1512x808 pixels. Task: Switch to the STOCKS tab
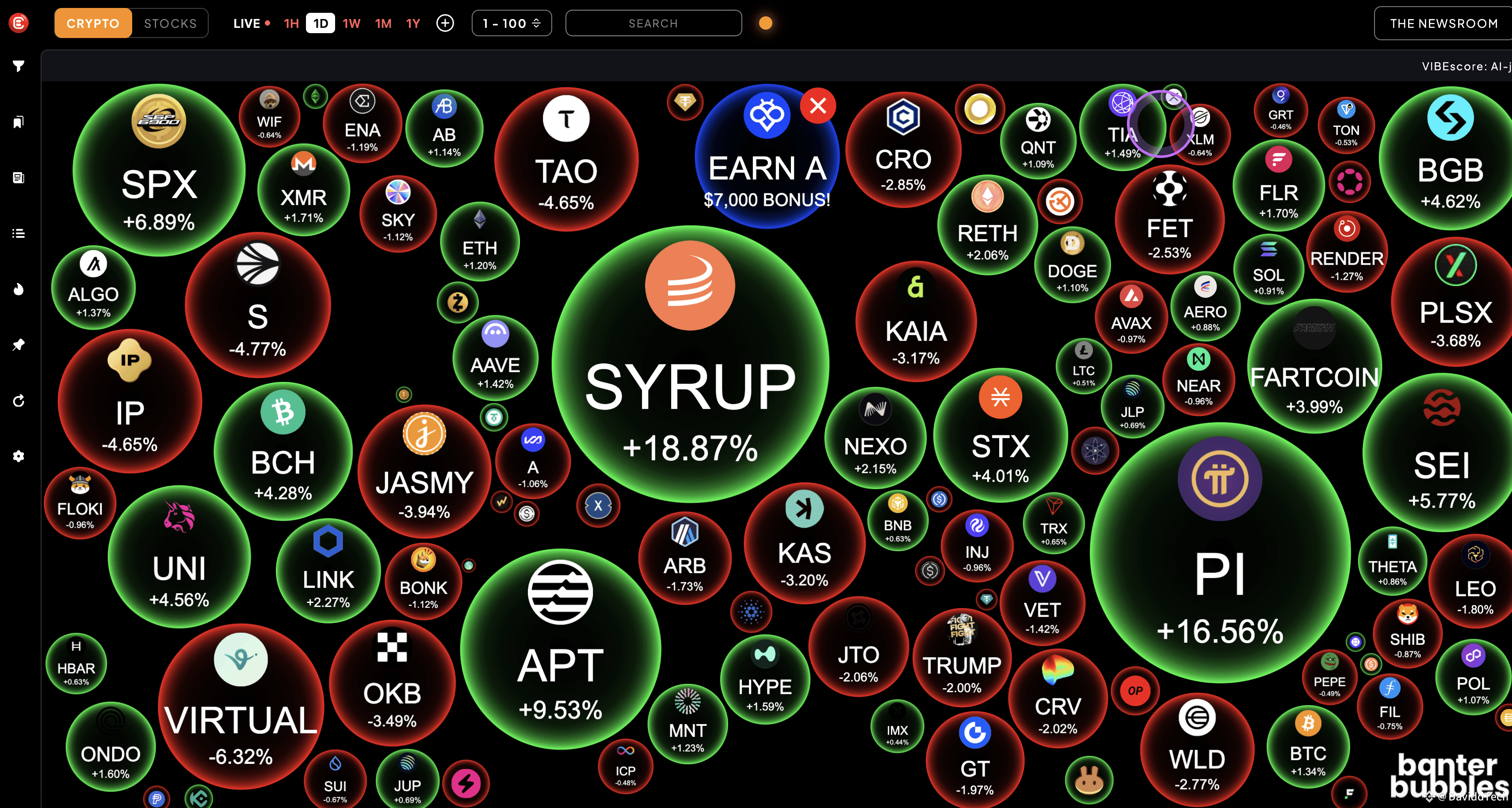(170, 23)
